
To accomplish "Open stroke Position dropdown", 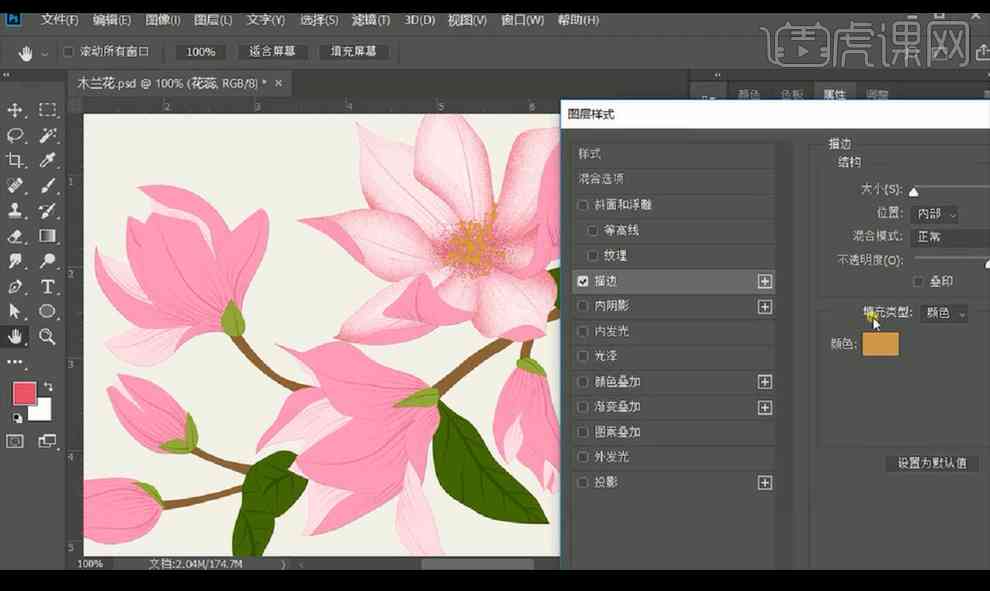I will click(x=934, y=214).
